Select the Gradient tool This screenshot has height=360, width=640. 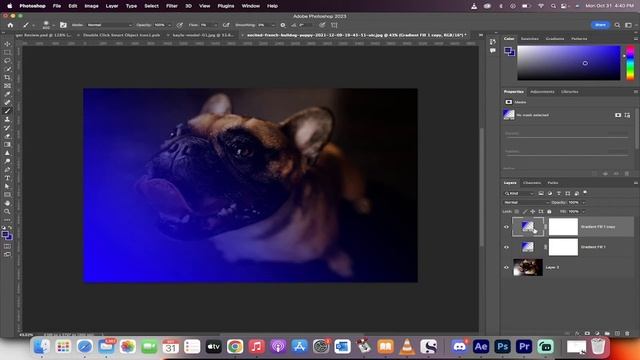pyautogui.click(x=7, y=144)
